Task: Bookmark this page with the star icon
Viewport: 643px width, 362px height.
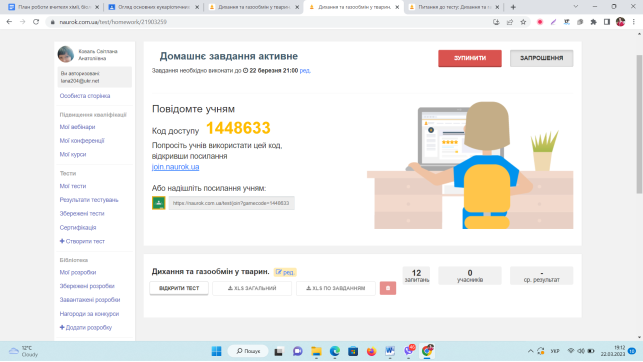Action: (523, 22)
